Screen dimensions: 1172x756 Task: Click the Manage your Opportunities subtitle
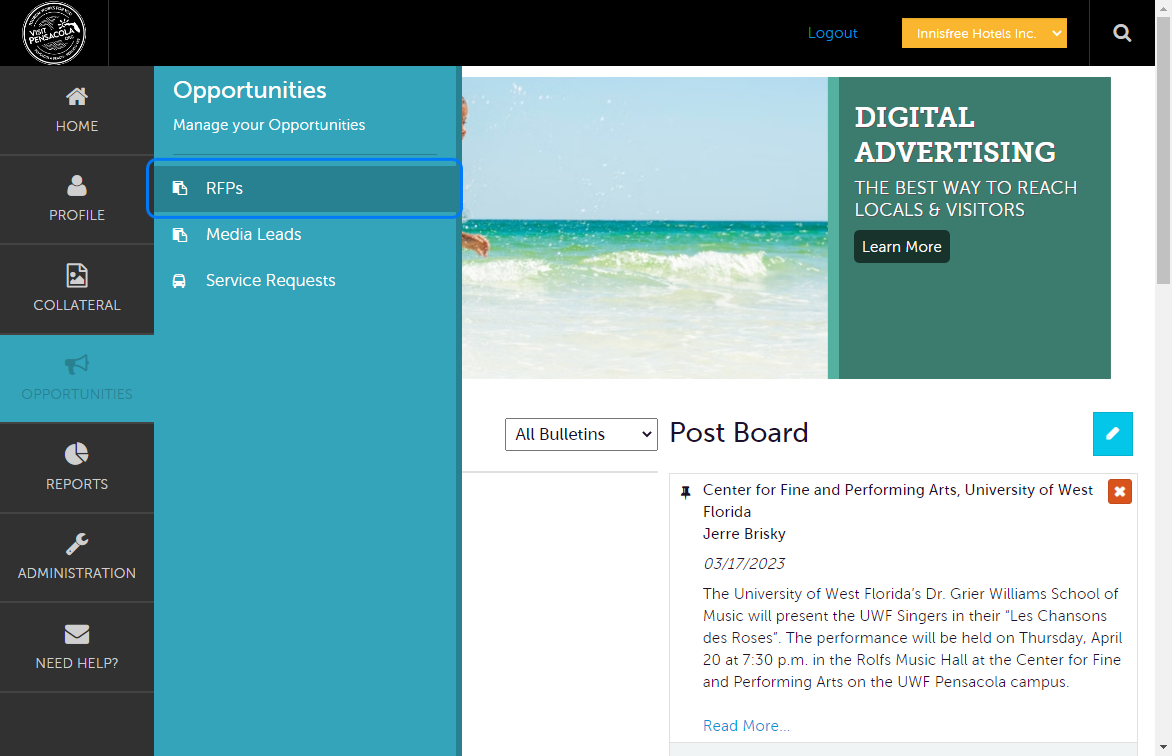pos(269,125)
